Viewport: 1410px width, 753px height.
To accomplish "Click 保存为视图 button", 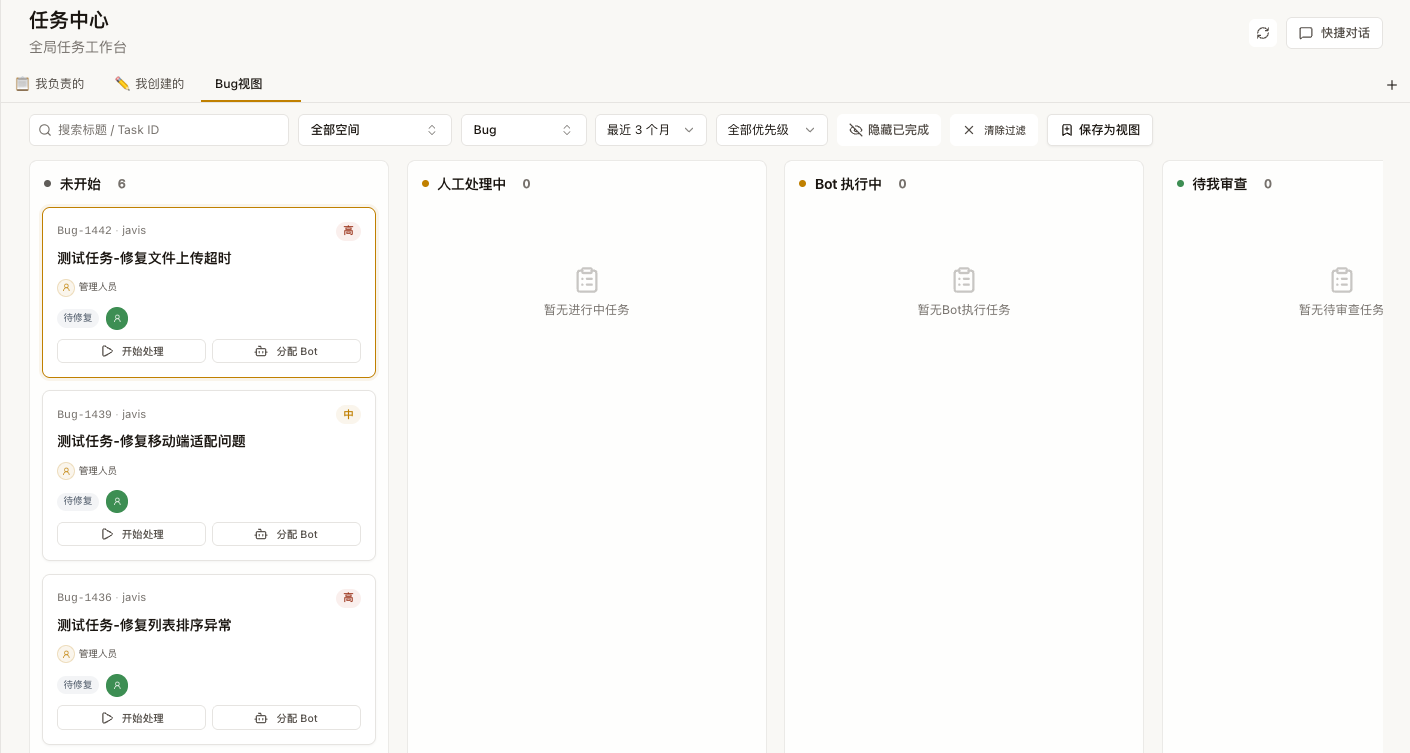I will coord(1100,130).
